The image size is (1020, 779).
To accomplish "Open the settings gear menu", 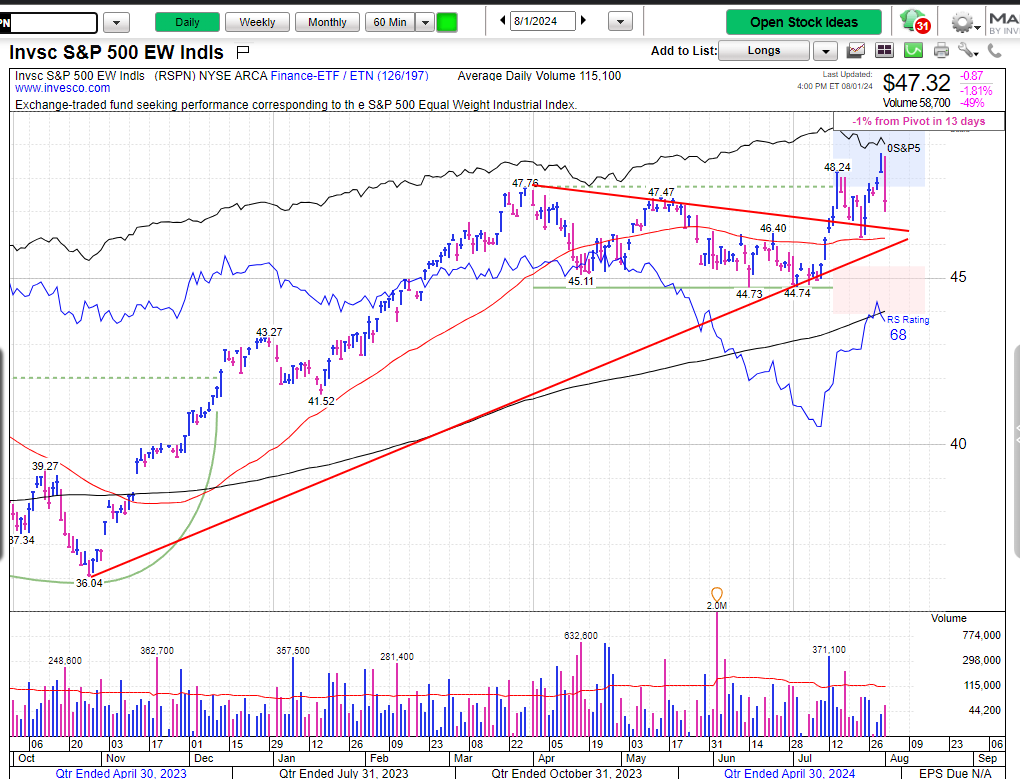I will click(x=965, y=23).
